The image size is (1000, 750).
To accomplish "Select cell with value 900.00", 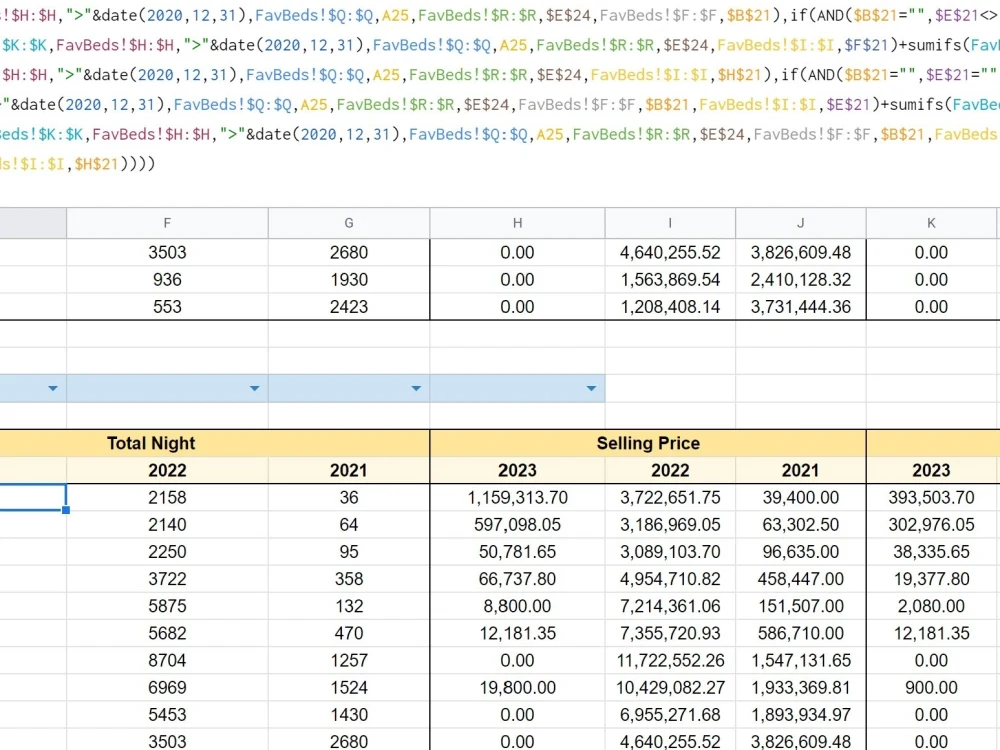I will (x=931, y=688).
